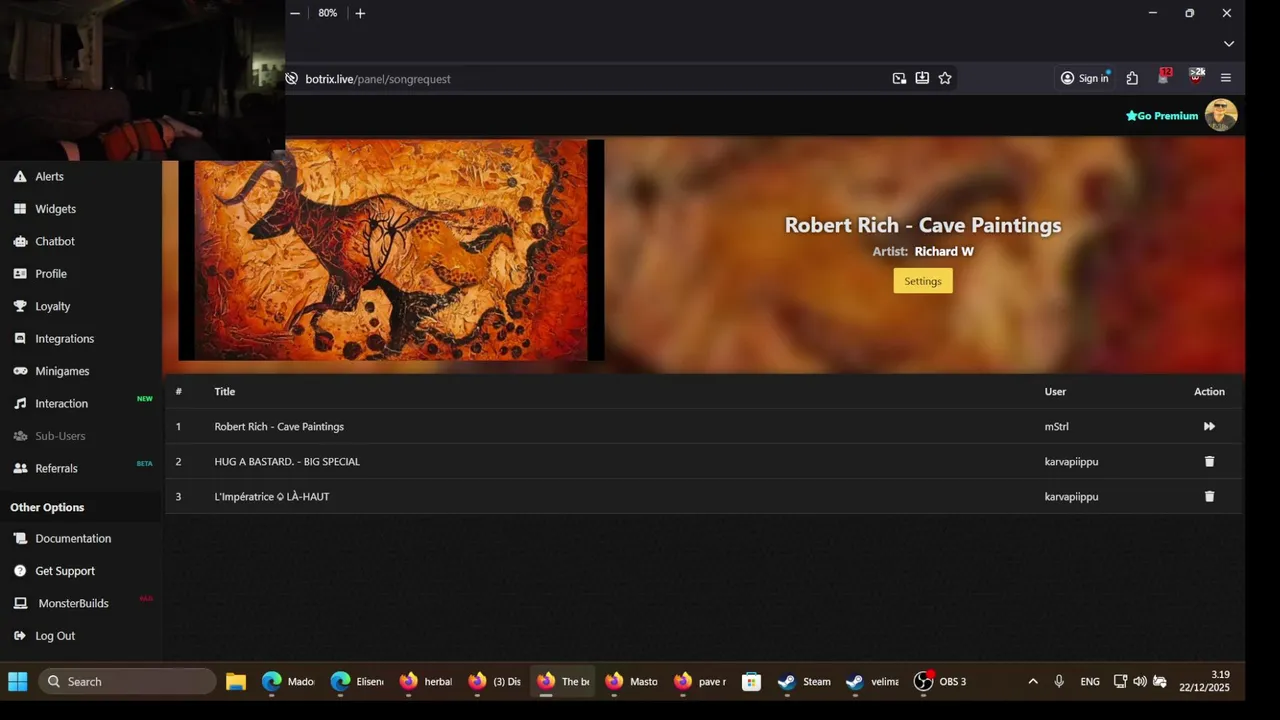Click the Interaction music note icon

point(20,403)
